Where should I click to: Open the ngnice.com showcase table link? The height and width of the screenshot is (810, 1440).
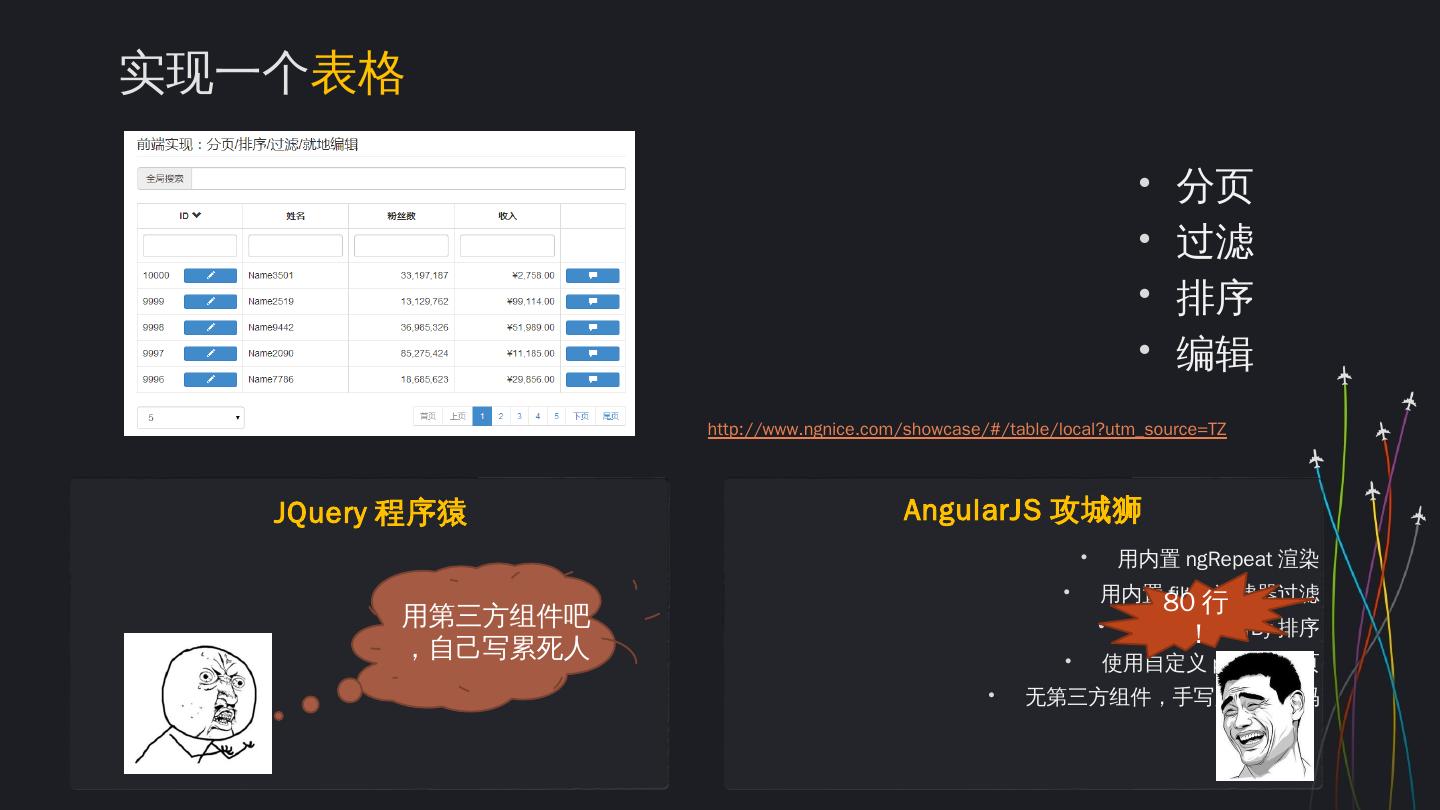[967, 430]
